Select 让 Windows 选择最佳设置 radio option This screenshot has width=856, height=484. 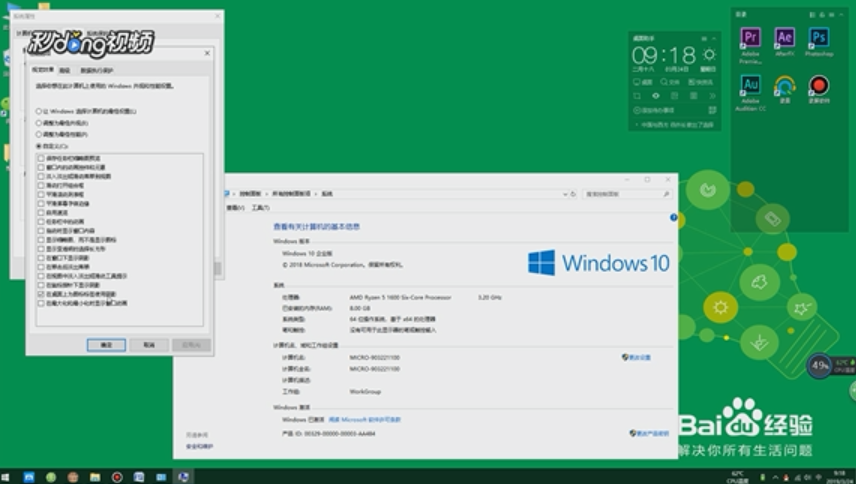tap(87, 111)
